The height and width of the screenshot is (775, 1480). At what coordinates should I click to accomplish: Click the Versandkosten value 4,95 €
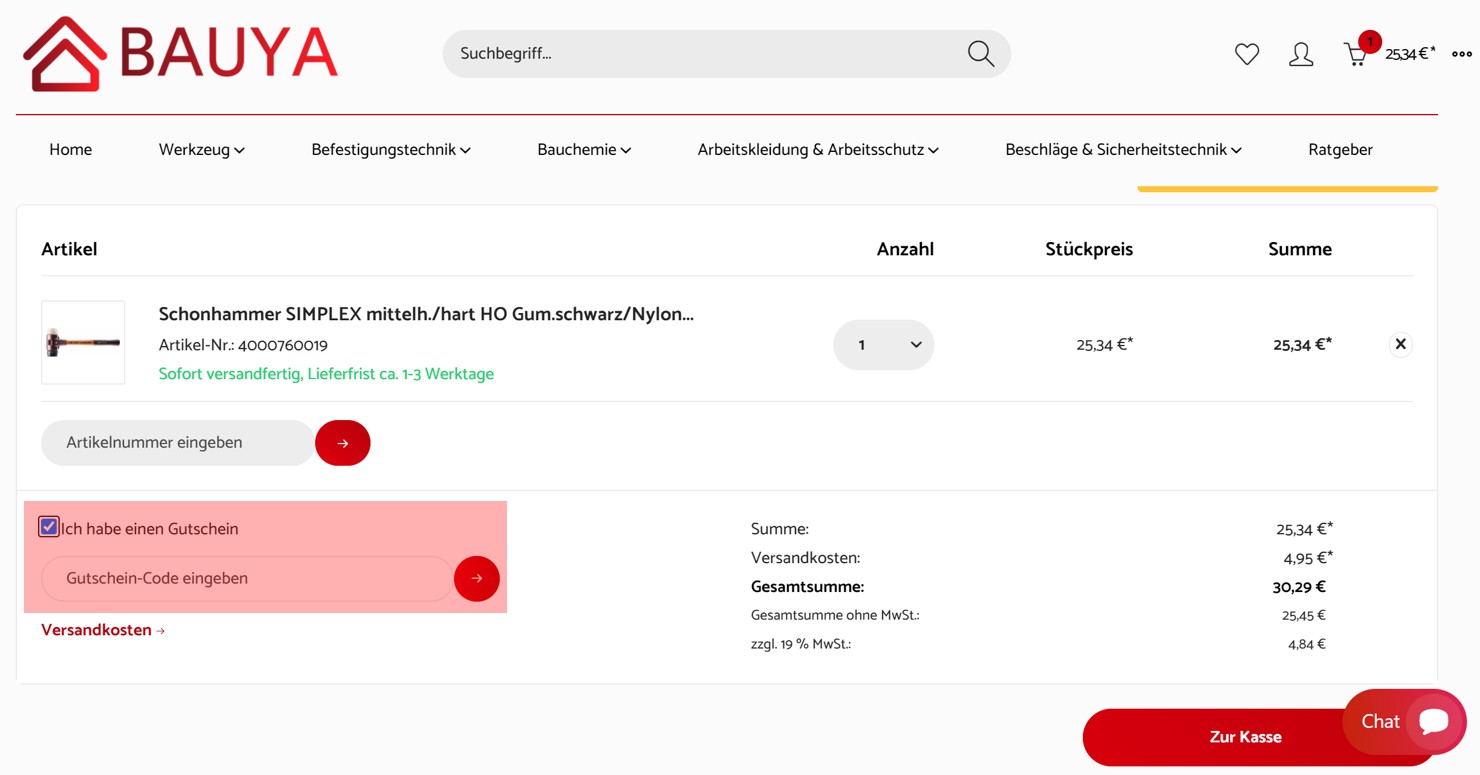tap(1308, 557)
